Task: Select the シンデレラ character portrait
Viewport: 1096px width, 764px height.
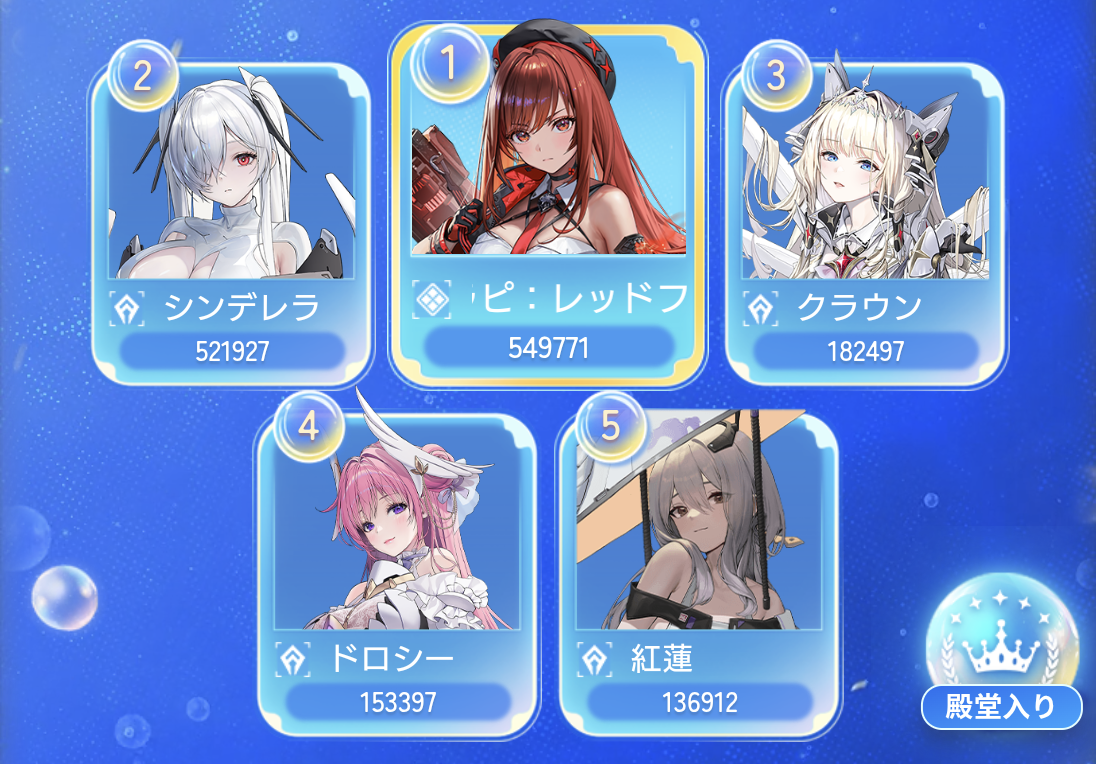Action: tap(231, 173)
